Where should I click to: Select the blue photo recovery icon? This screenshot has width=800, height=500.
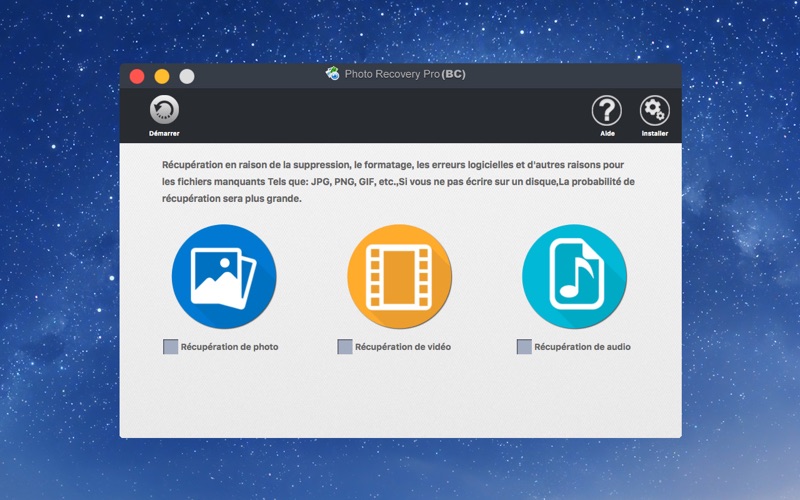pyautogui.click(x=224, y=277)
